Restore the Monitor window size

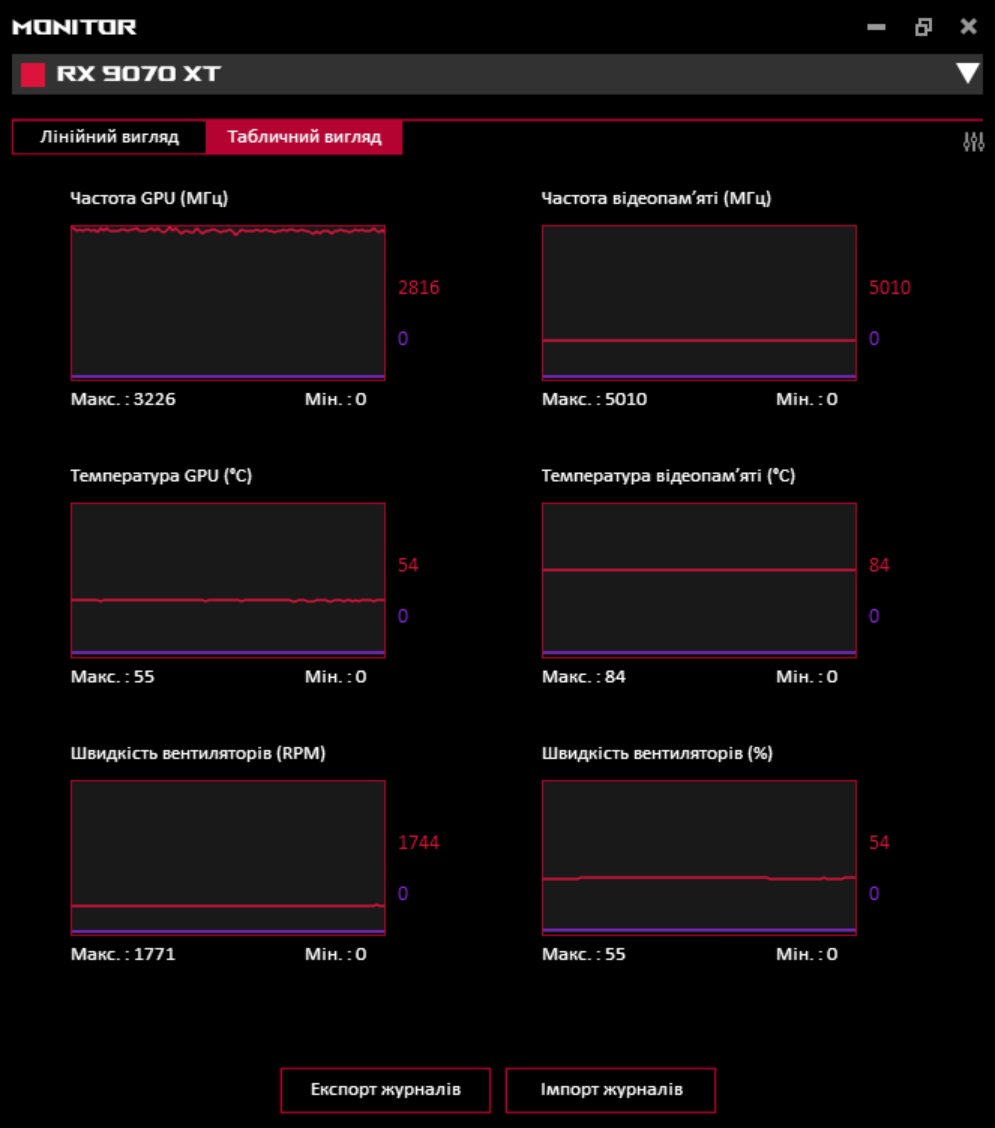(x=923, y=27)
